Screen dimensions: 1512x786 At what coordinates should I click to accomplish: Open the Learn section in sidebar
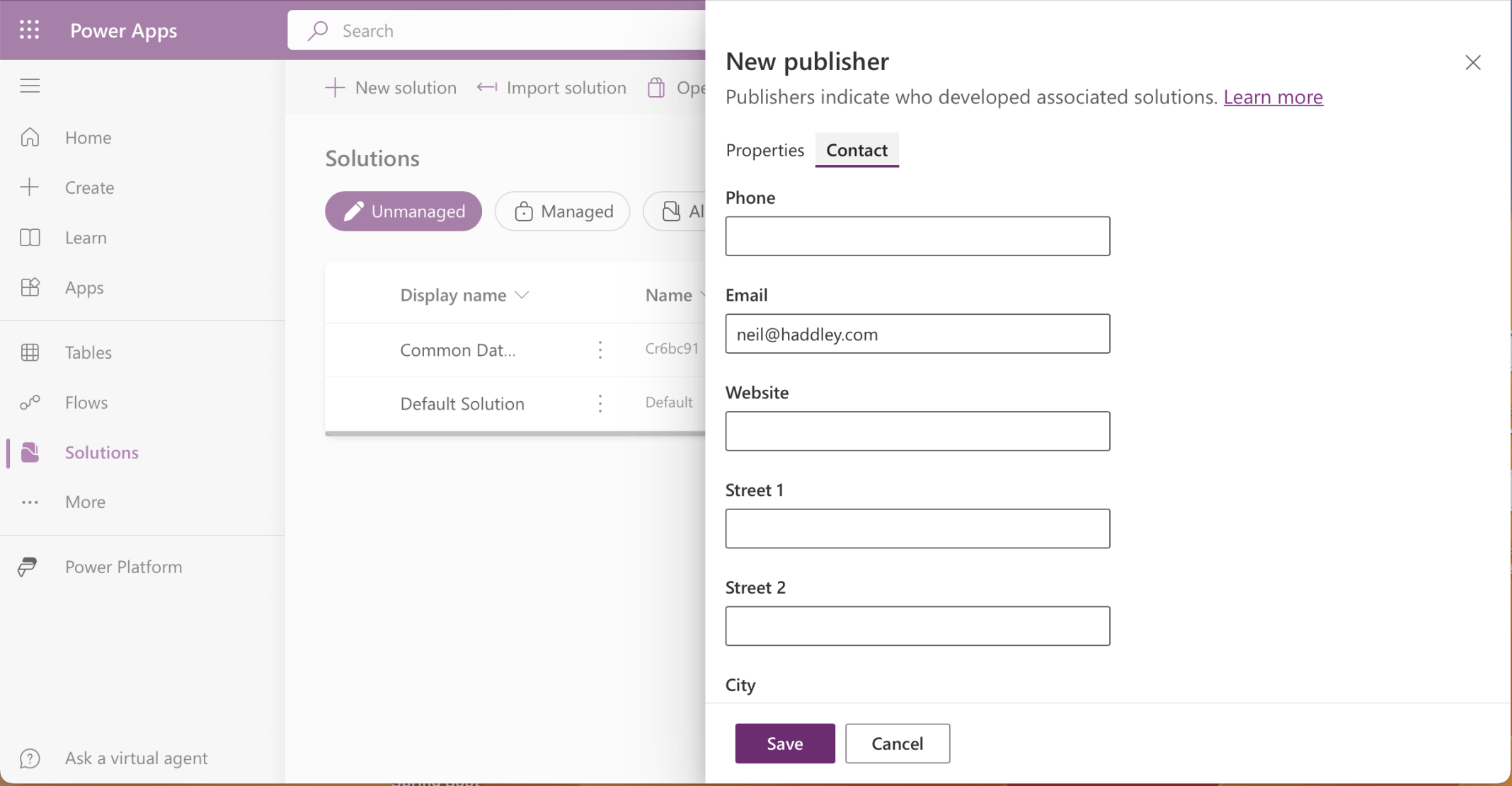[x=86, y=238]
